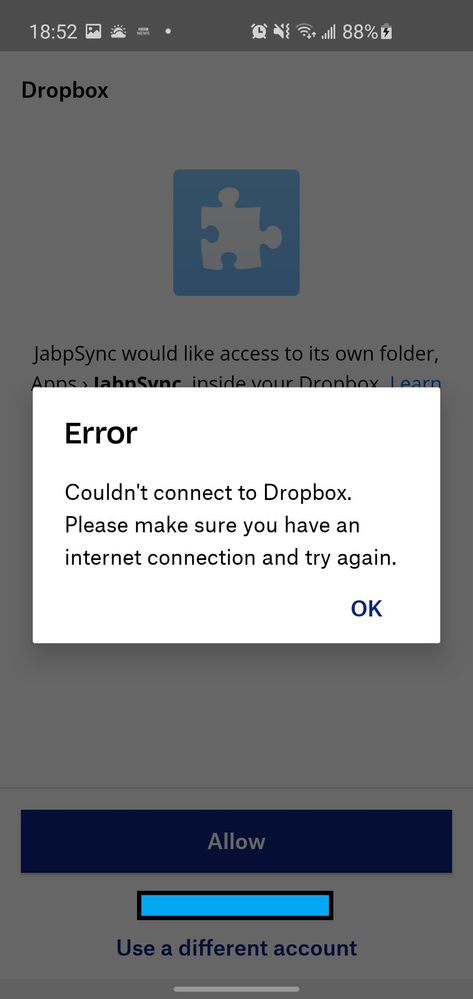Viewport: 473px width, 999px height.
Task: Tap the mobile signal bars icon
Action: (x=328, y=31)
